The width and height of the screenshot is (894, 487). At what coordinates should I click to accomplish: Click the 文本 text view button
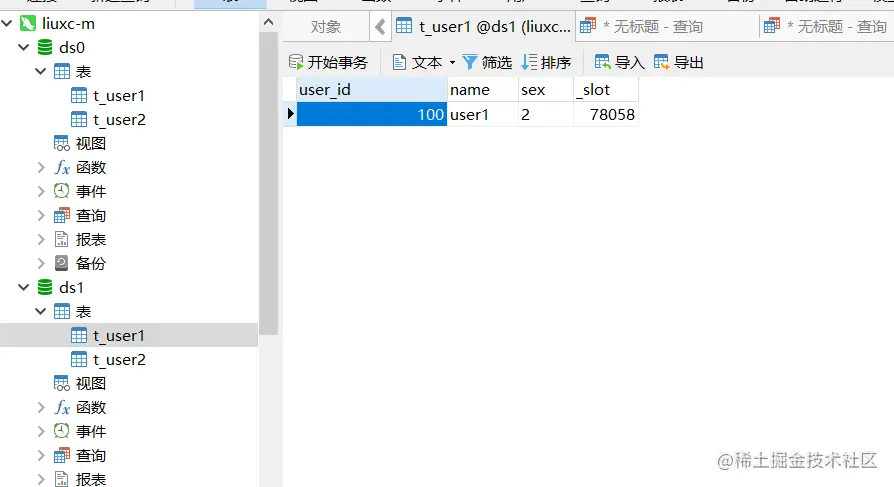[x=417, y=62]
